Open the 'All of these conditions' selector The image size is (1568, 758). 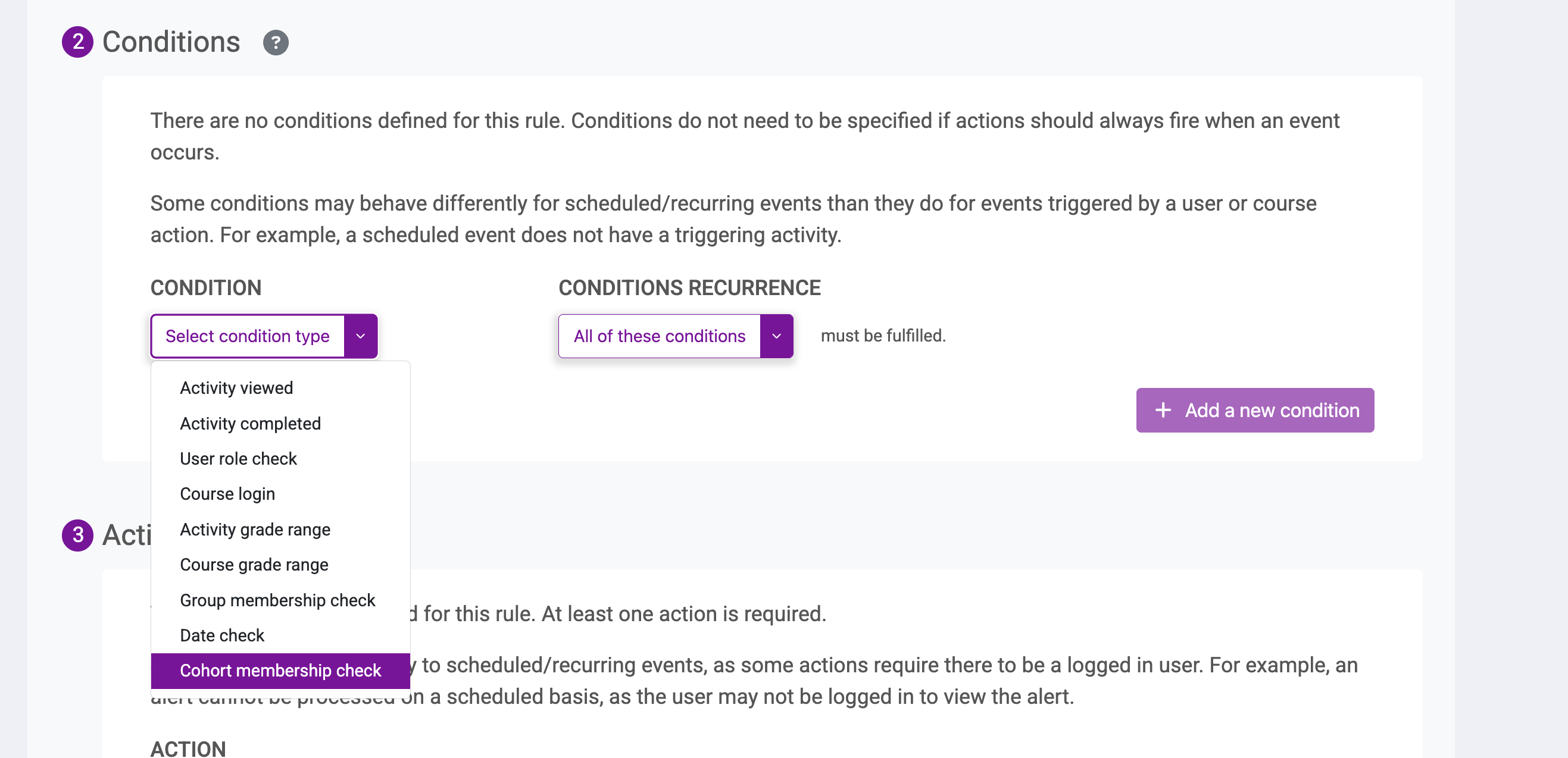coord(675,336)
